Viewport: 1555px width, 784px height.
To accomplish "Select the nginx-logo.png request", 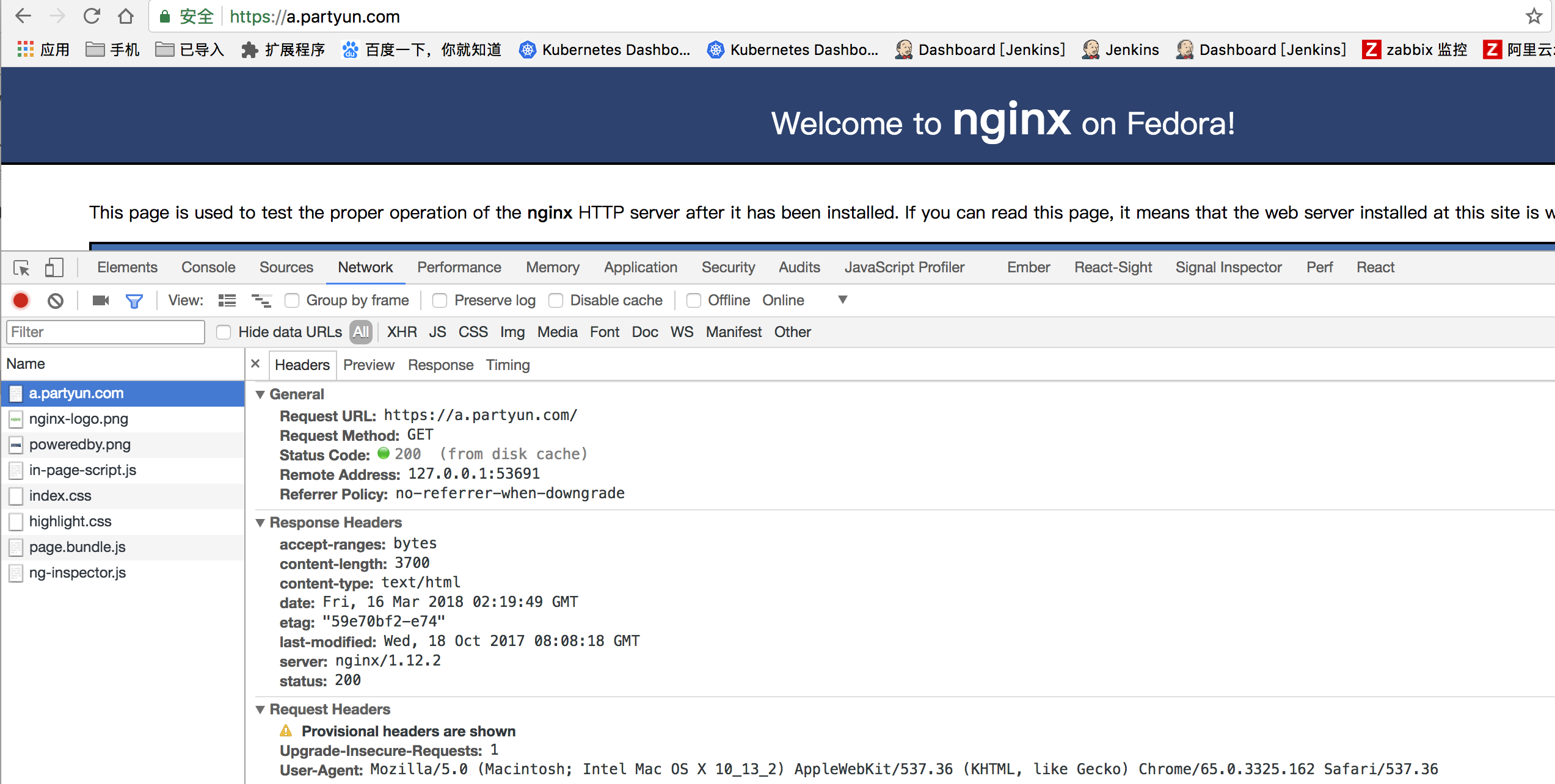I will [123, 419].
